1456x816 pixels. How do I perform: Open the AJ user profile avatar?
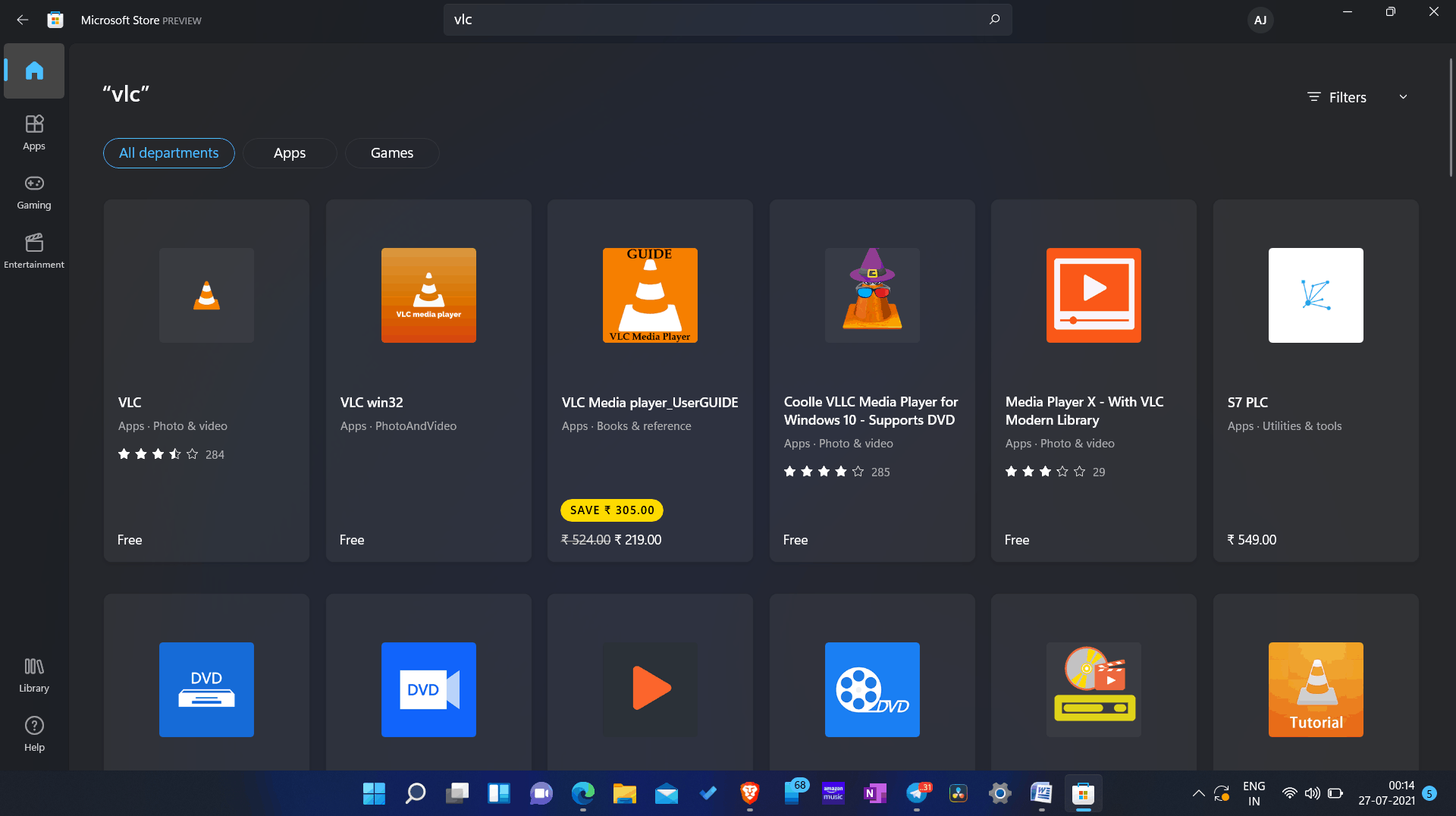[1260, 20]
